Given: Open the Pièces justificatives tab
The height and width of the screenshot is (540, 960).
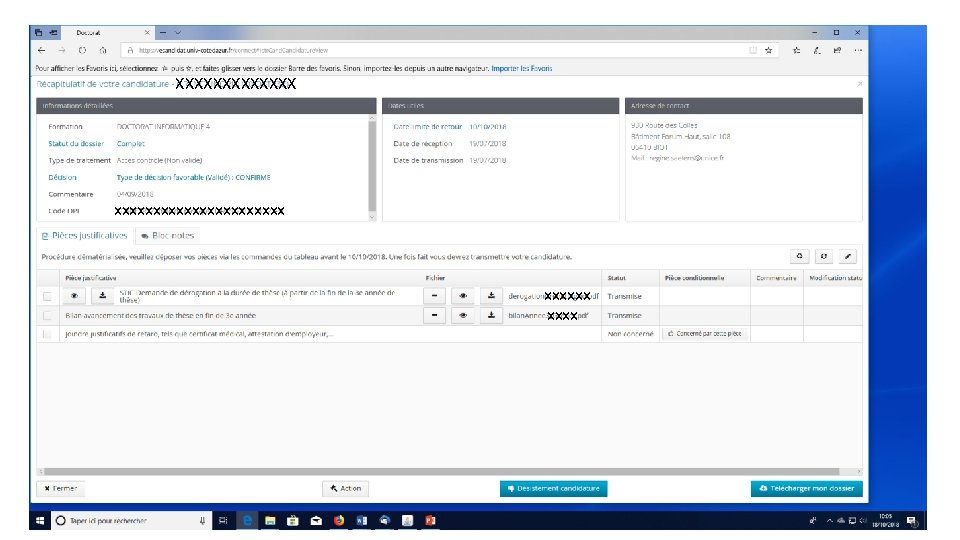Looking at the screenshot, I should (84, 236).
